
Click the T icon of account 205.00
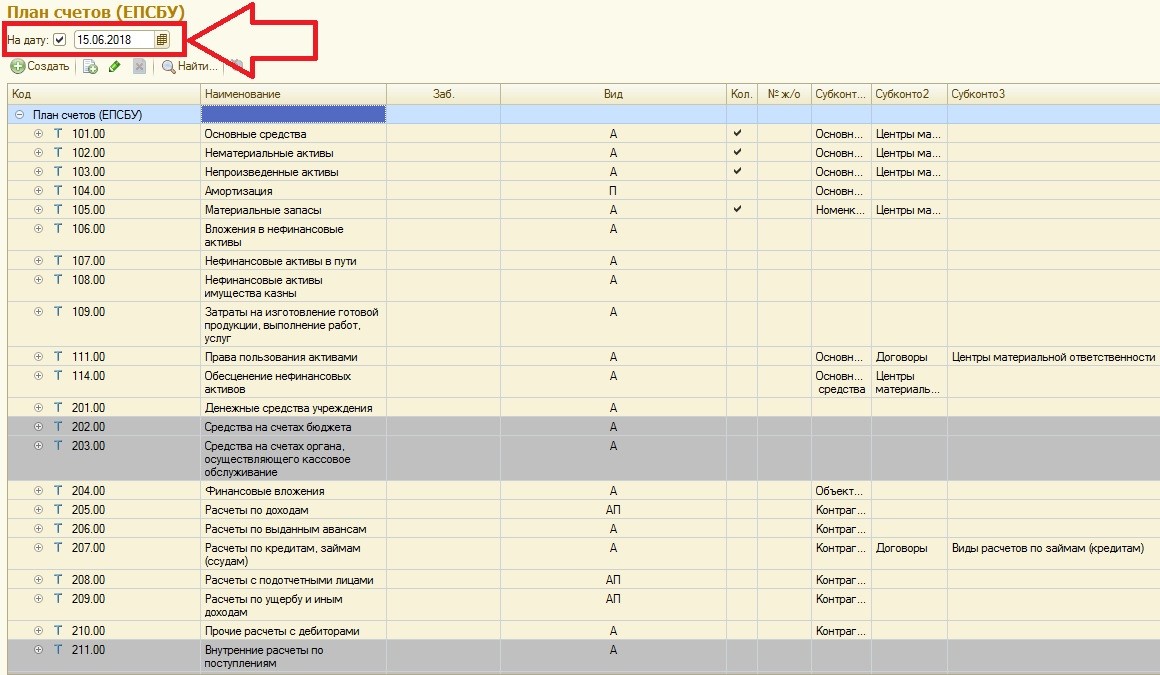point(58,510)
